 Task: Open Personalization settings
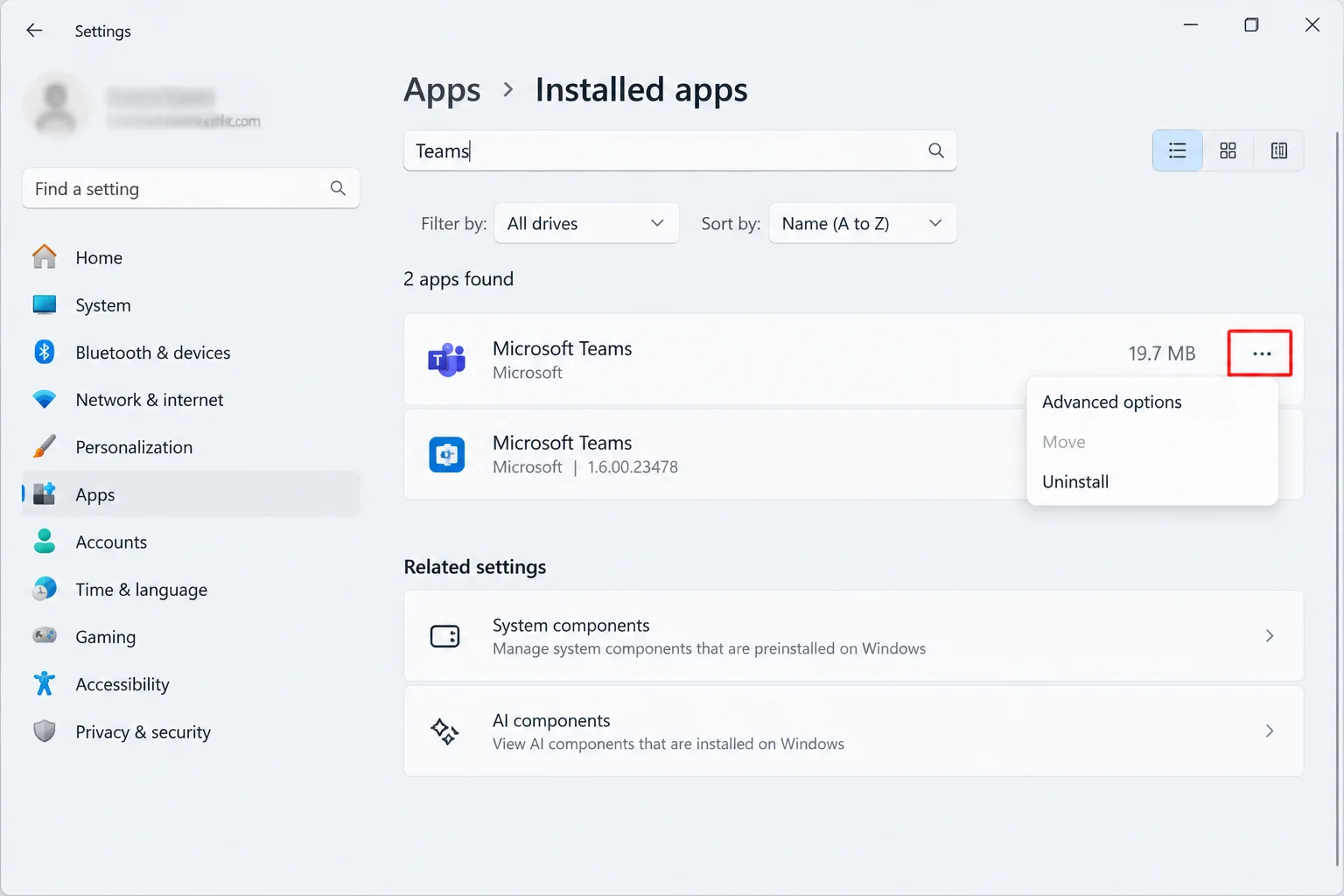(x=191, y=446)
